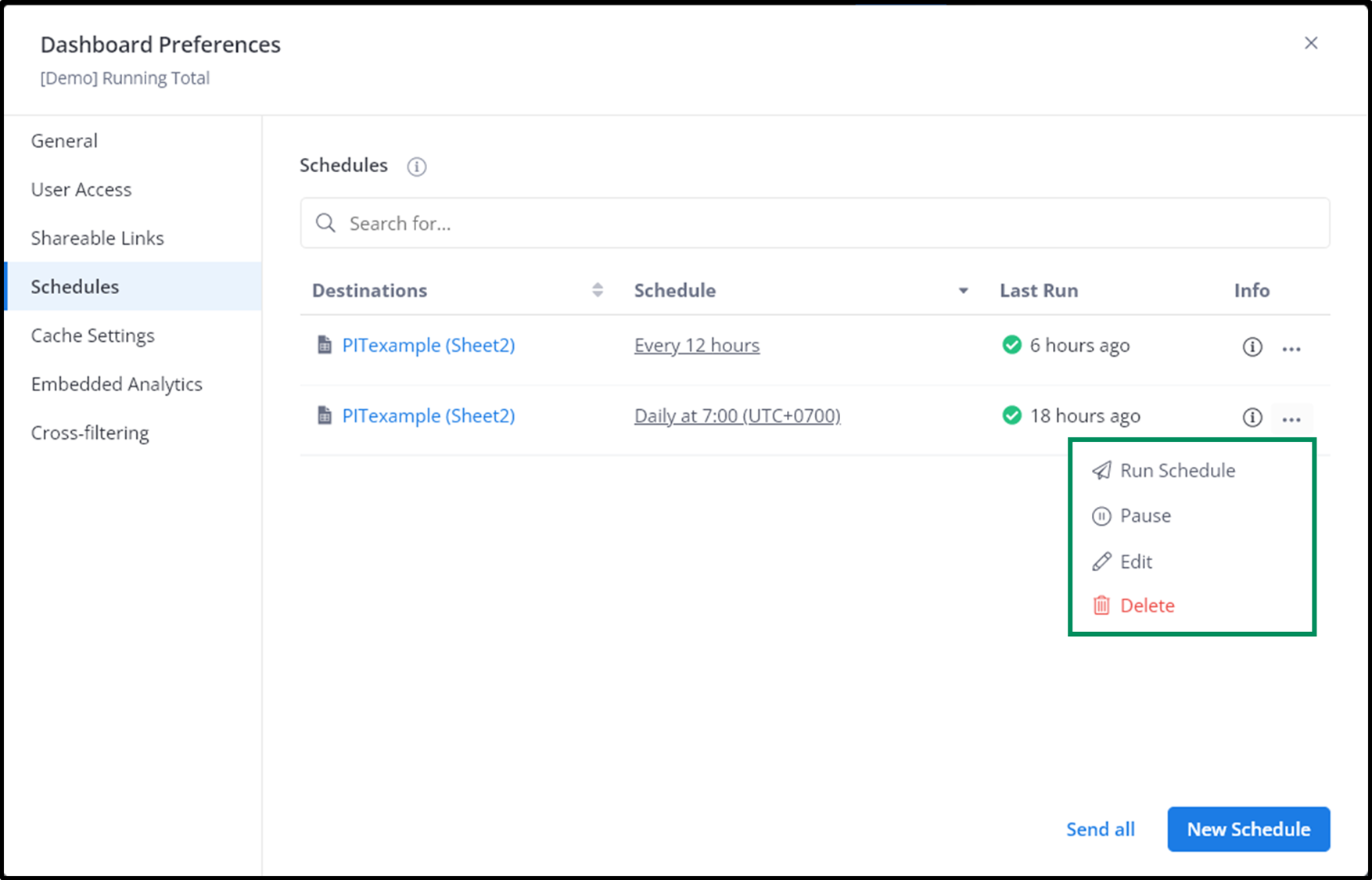This screenshot has height=880, width=1372.
Task: Select the Pause icon in the context menu
Action: 1101,515
